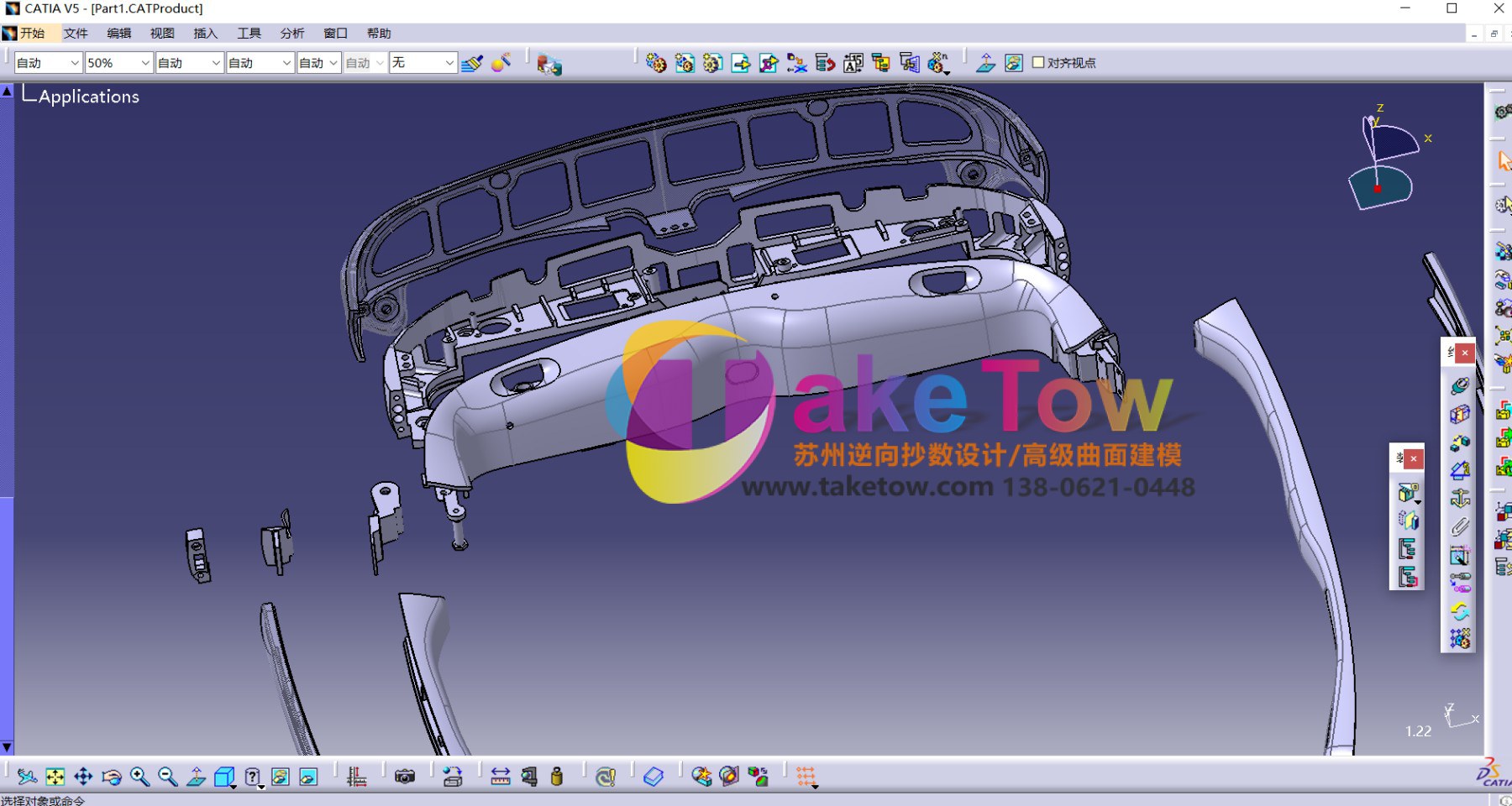Image resolution: width=1512 pixels, height=806 pixels.
Task: Enable the 对齐视点 checkbox
Action: [x=1038, y=62]
